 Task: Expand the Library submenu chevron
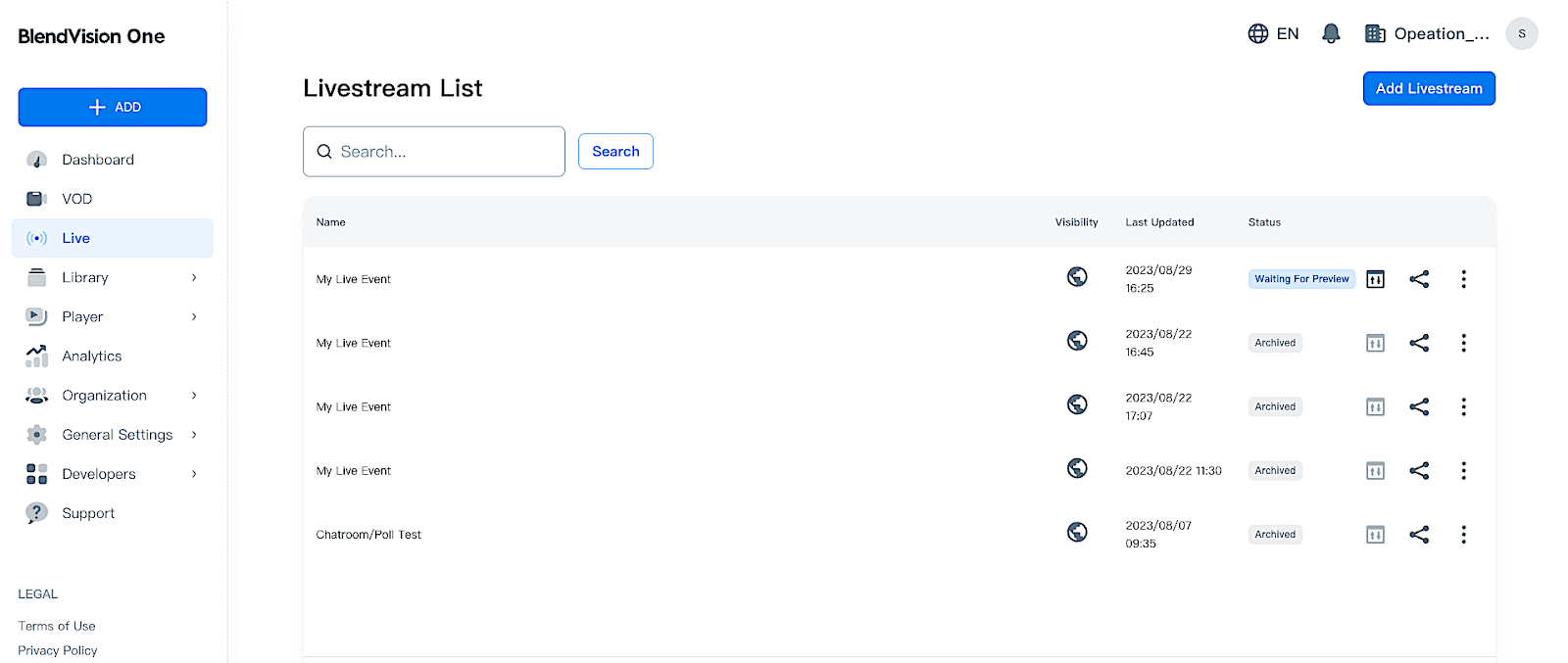(194, 277)
